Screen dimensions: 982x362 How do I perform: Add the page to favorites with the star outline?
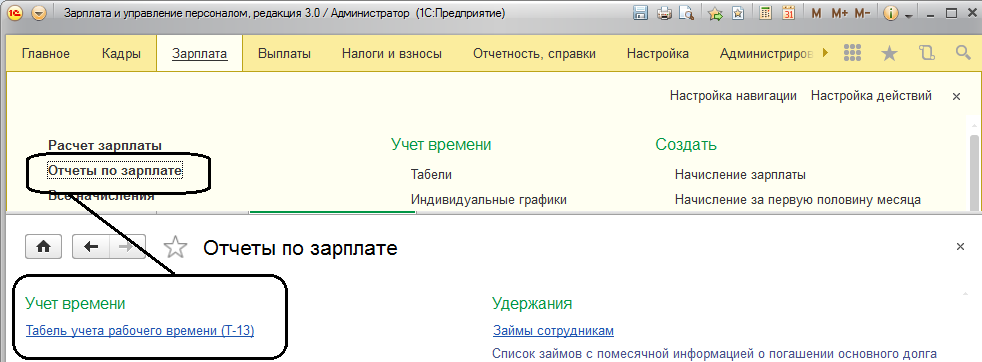pyautogui.click(x=175, y=248)
